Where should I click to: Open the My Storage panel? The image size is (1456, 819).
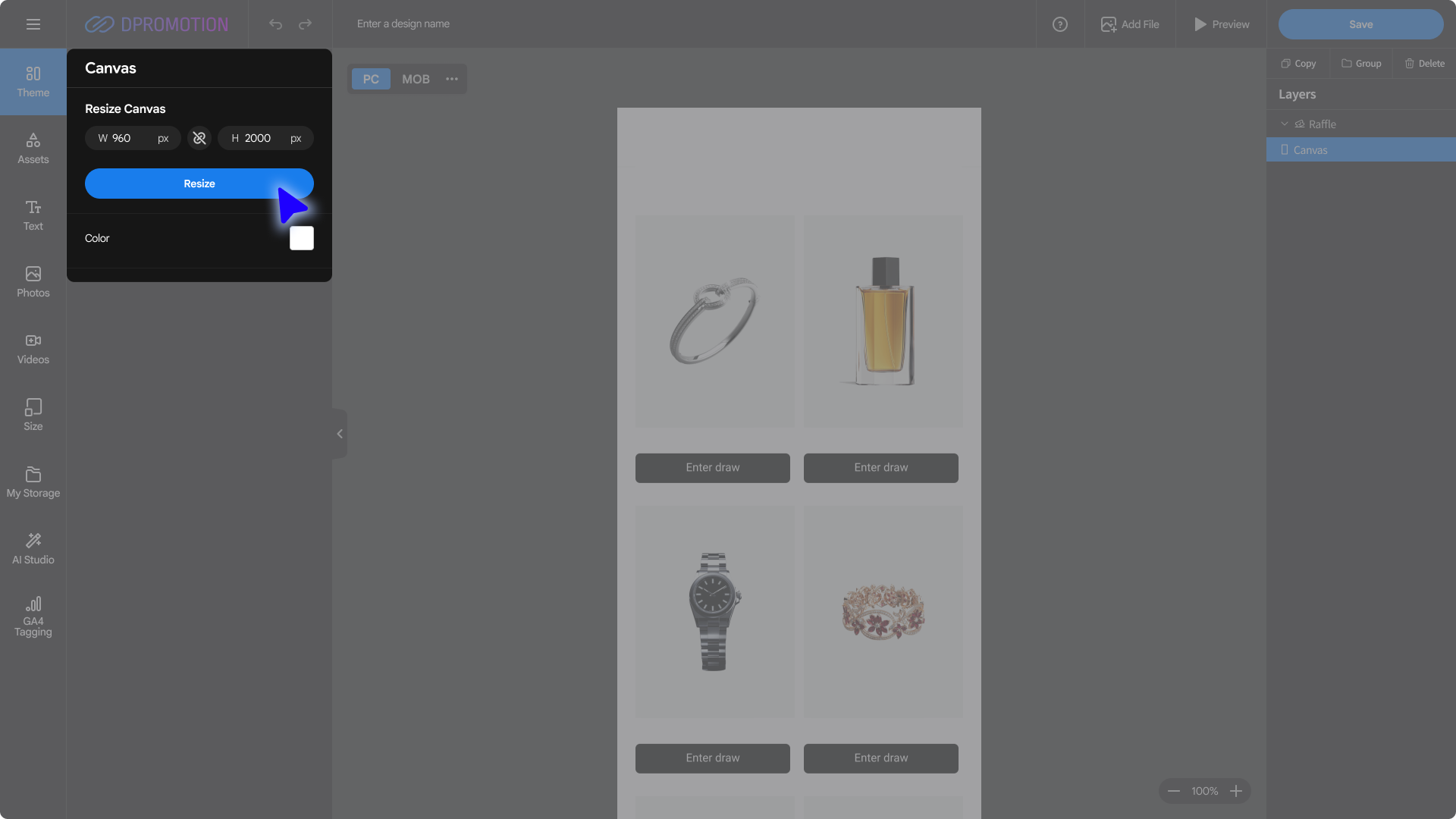click(33, 482)
